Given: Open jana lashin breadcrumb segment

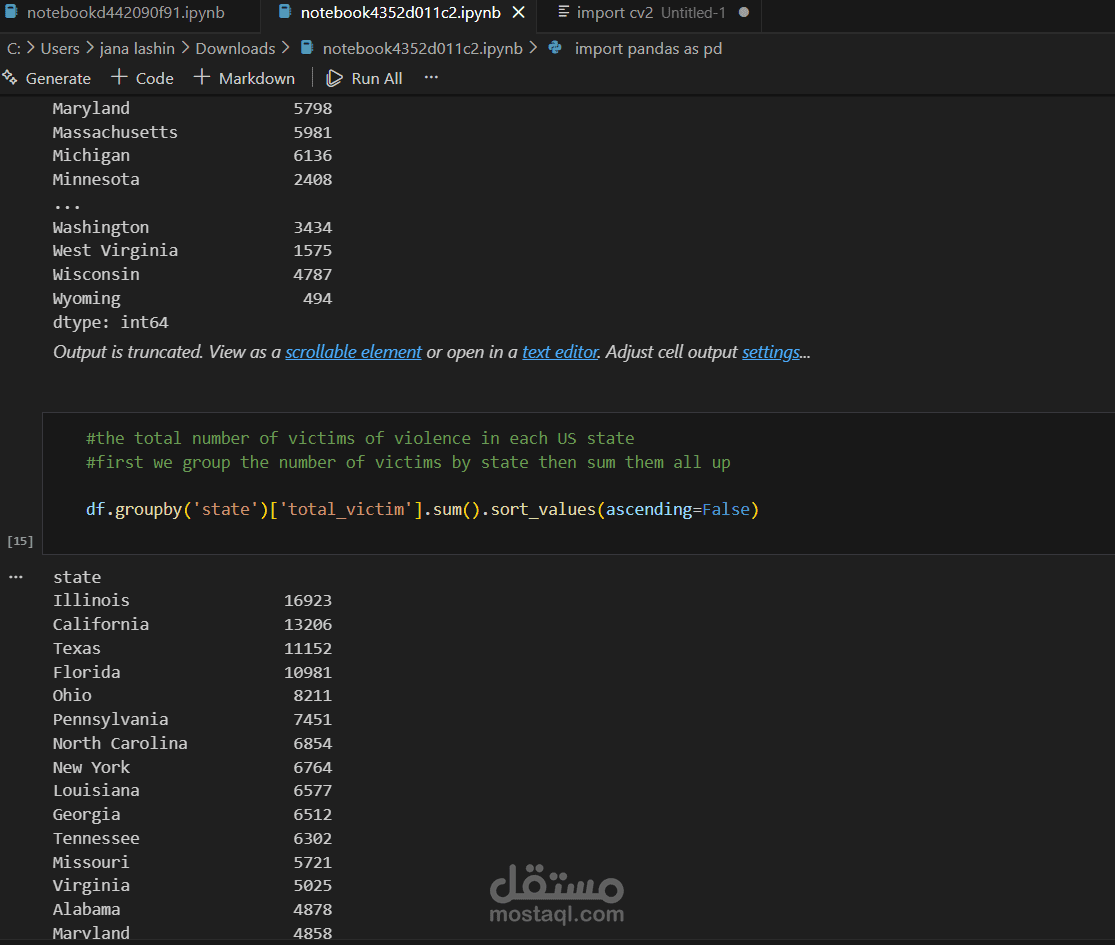Looking at the screenshot, I should tap(137, 48).
